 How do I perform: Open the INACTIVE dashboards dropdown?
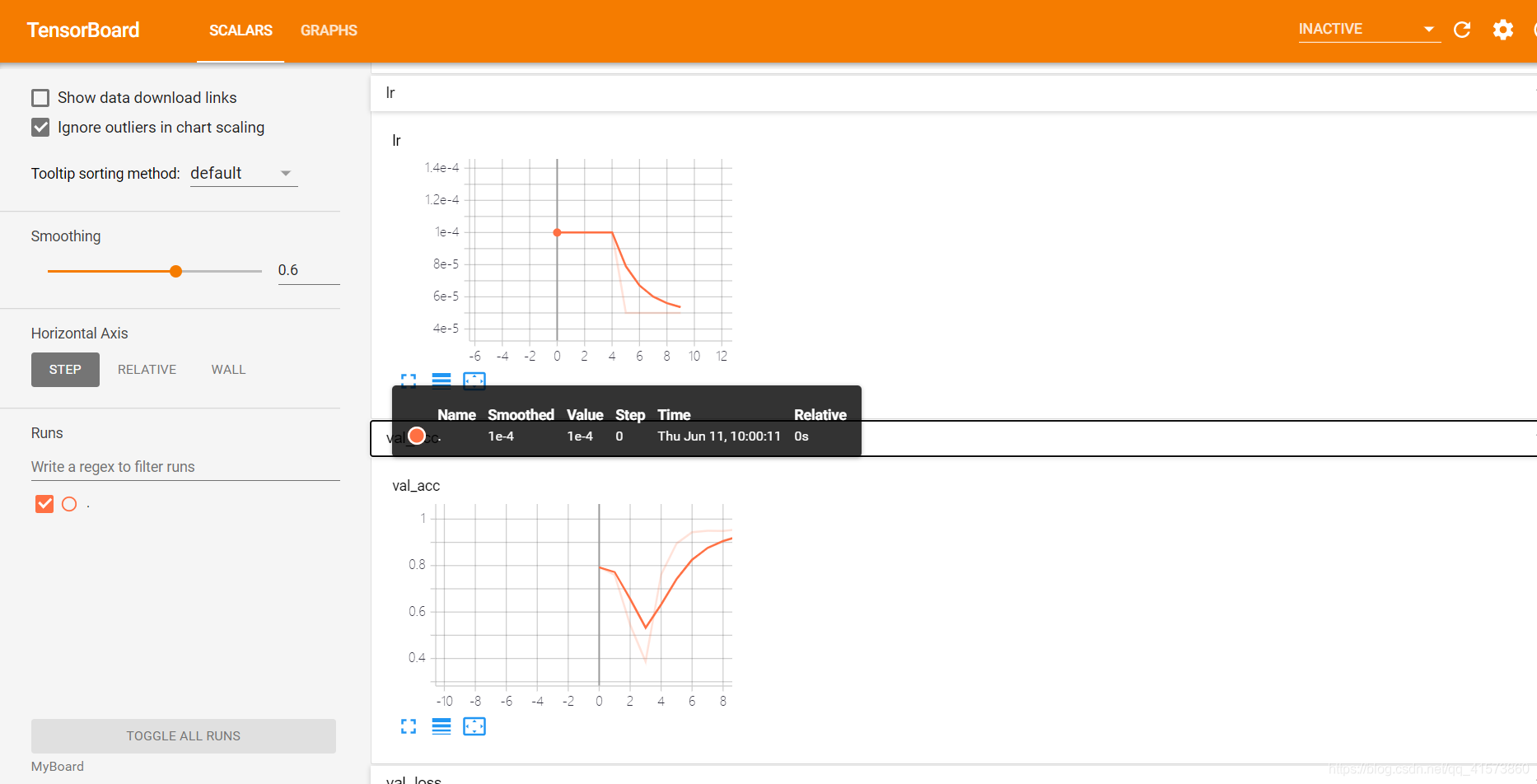[1369, 30]
